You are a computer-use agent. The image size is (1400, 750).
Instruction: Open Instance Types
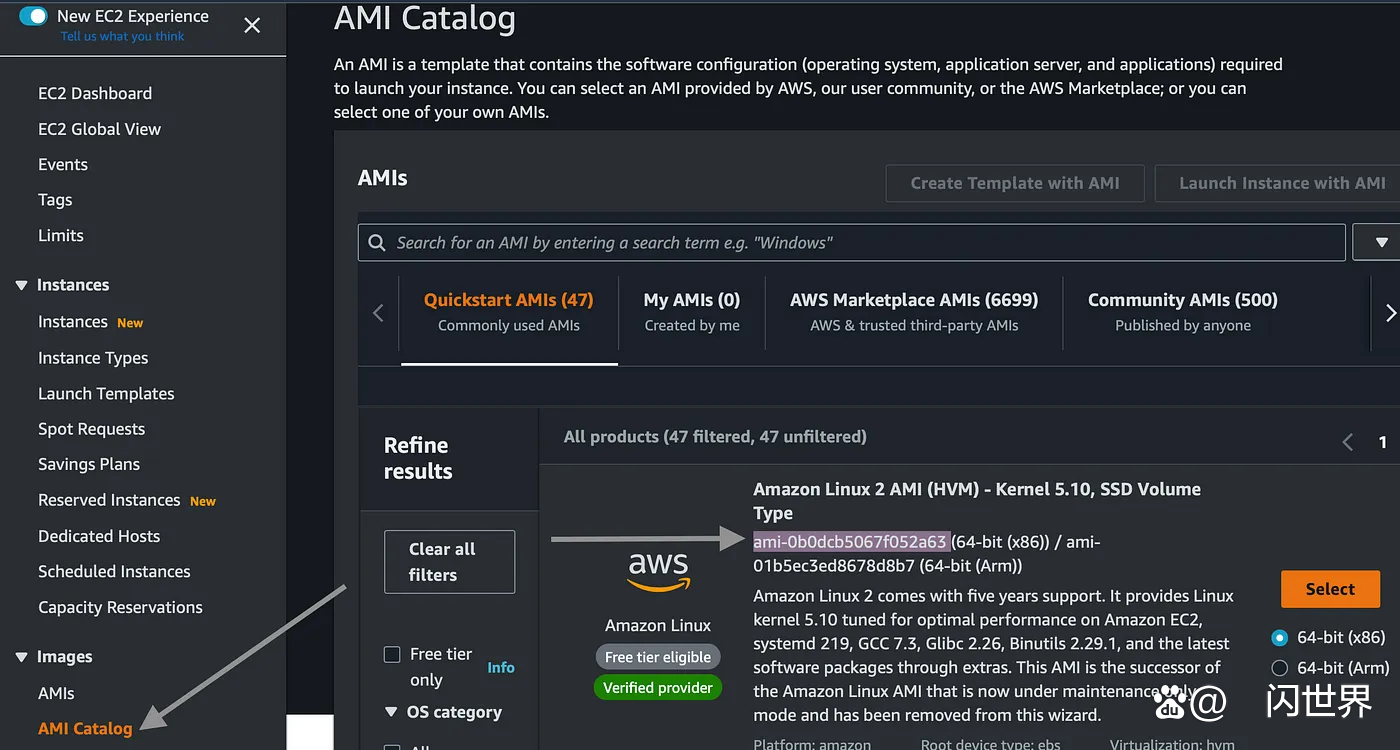93,358
